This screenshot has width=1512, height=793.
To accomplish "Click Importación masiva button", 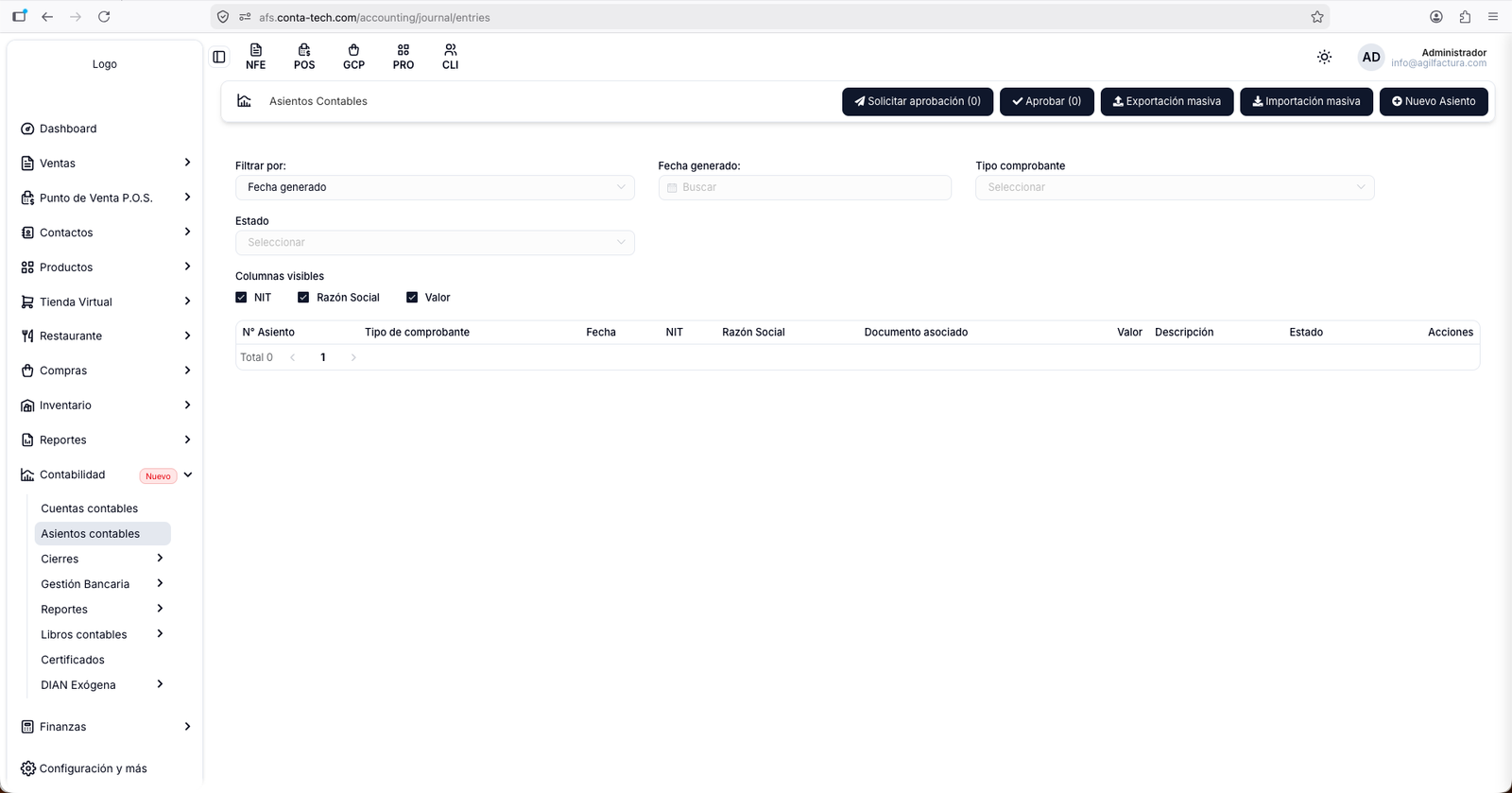I will pyautogui.click(x=1307, y=101).
